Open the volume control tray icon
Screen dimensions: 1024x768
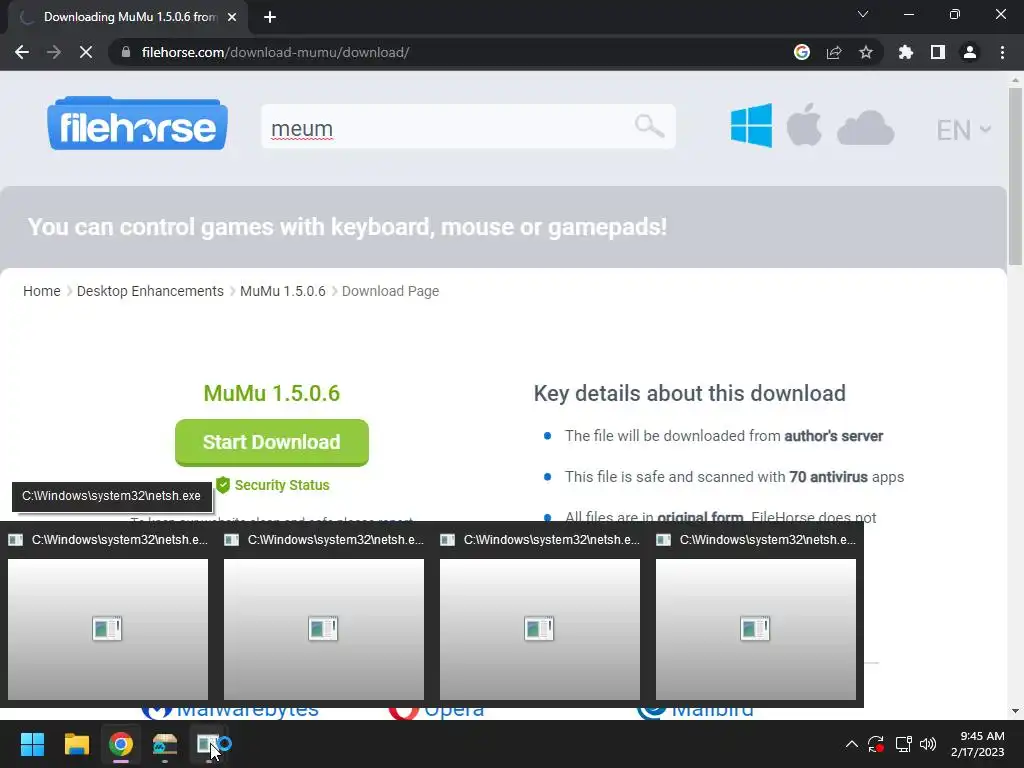(928, 744)
